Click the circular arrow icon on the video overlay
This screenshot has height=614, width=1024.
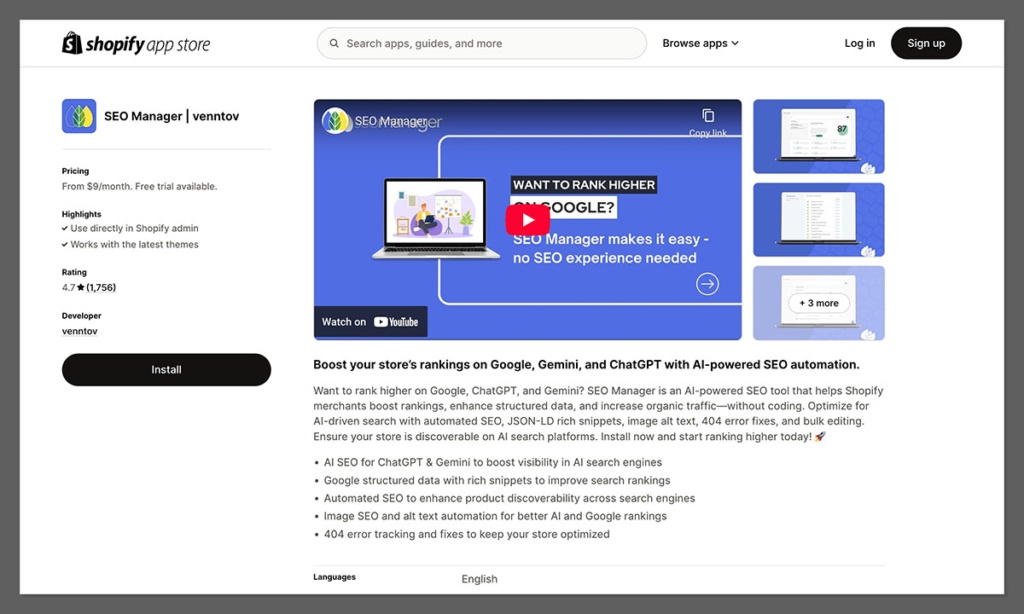tap(707, 284)
